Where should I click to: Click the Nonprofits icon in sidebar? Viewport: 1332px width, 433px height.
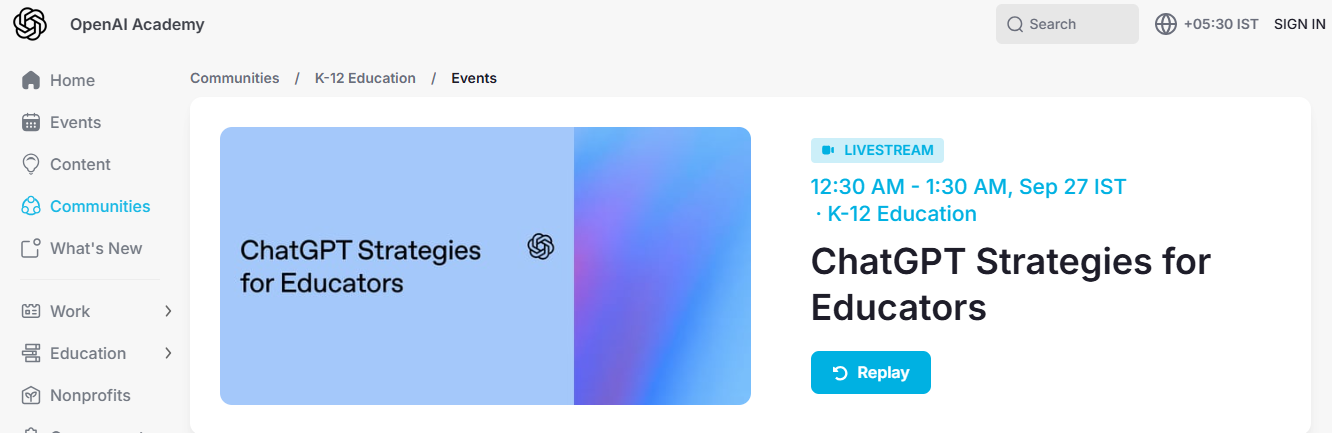tap(31, 395)
